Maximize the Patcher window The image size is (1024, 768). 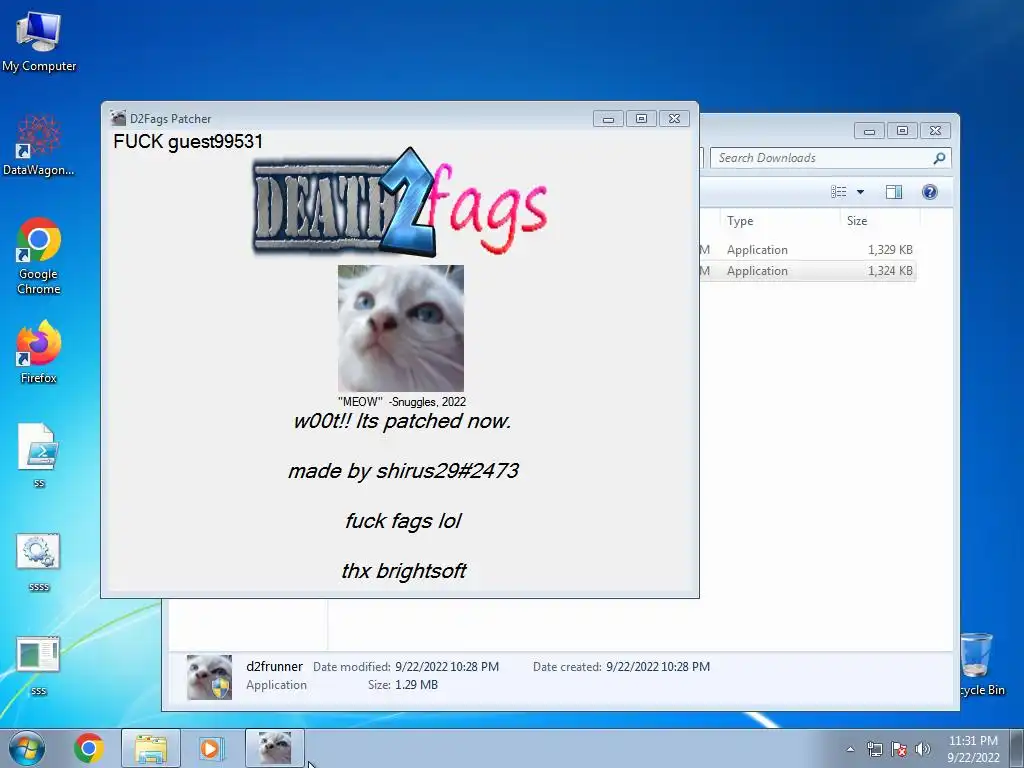[x=641, y=119]
